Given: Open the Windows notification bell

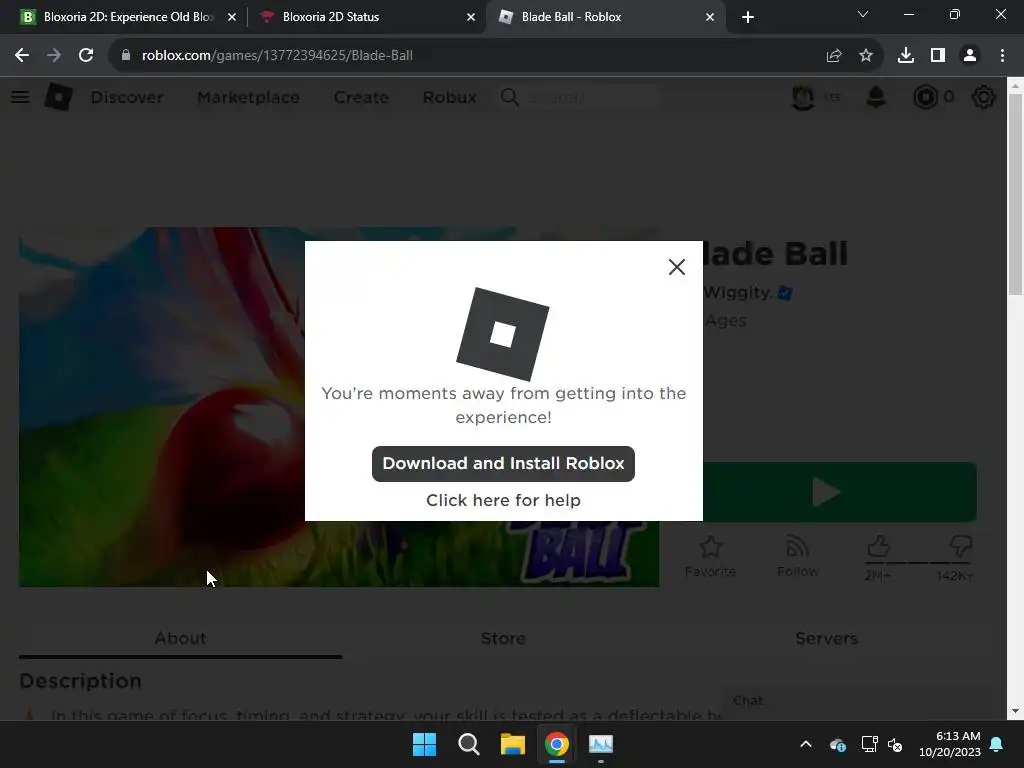Looking at the screenshot, I should coord(997,744).
